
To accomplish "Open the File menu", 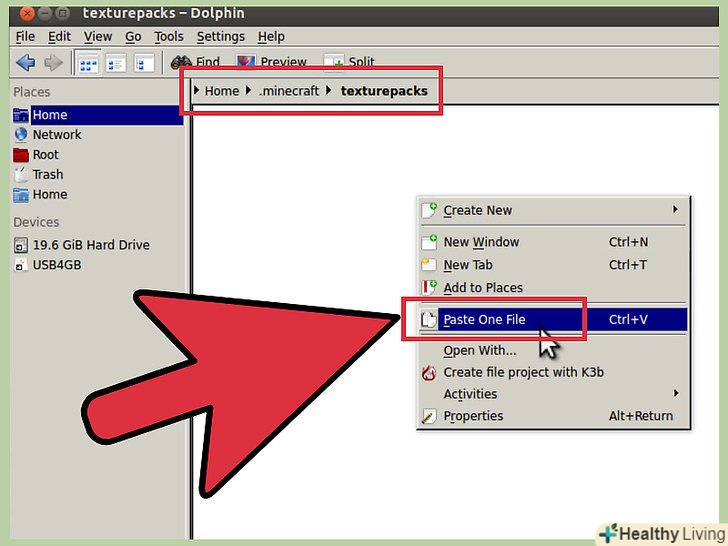I will click(25, 36).
